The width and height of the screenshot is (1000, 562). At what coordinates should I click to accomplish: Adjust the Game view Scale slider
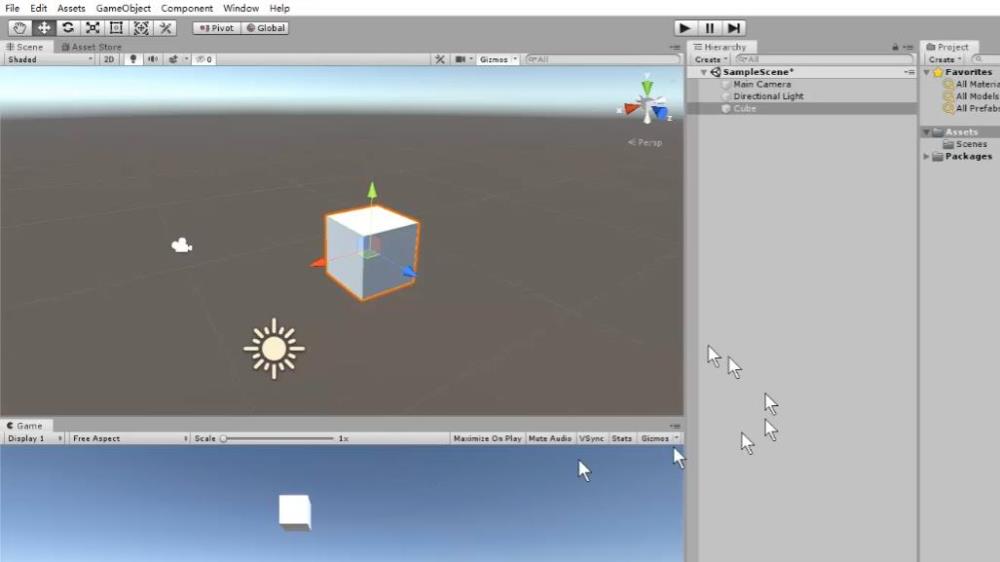224,438
